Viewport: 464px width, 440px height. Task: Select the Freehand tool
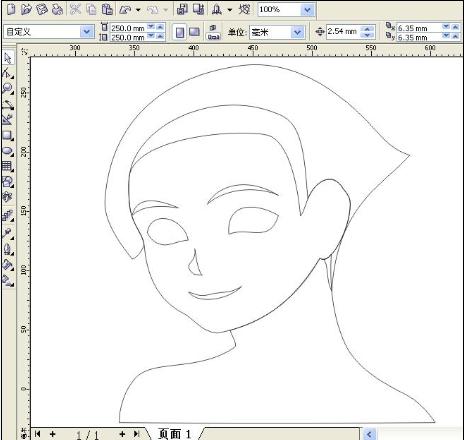click(8, 105)
